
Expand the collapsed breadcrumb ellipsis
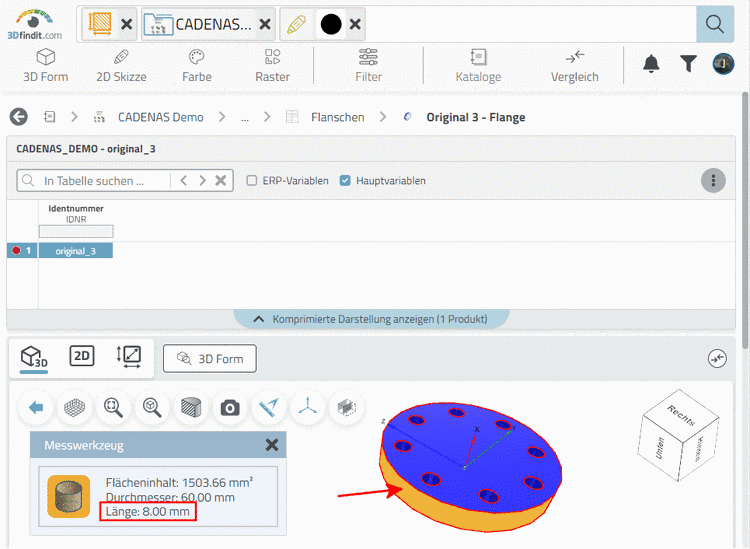[x=245, y=118]
